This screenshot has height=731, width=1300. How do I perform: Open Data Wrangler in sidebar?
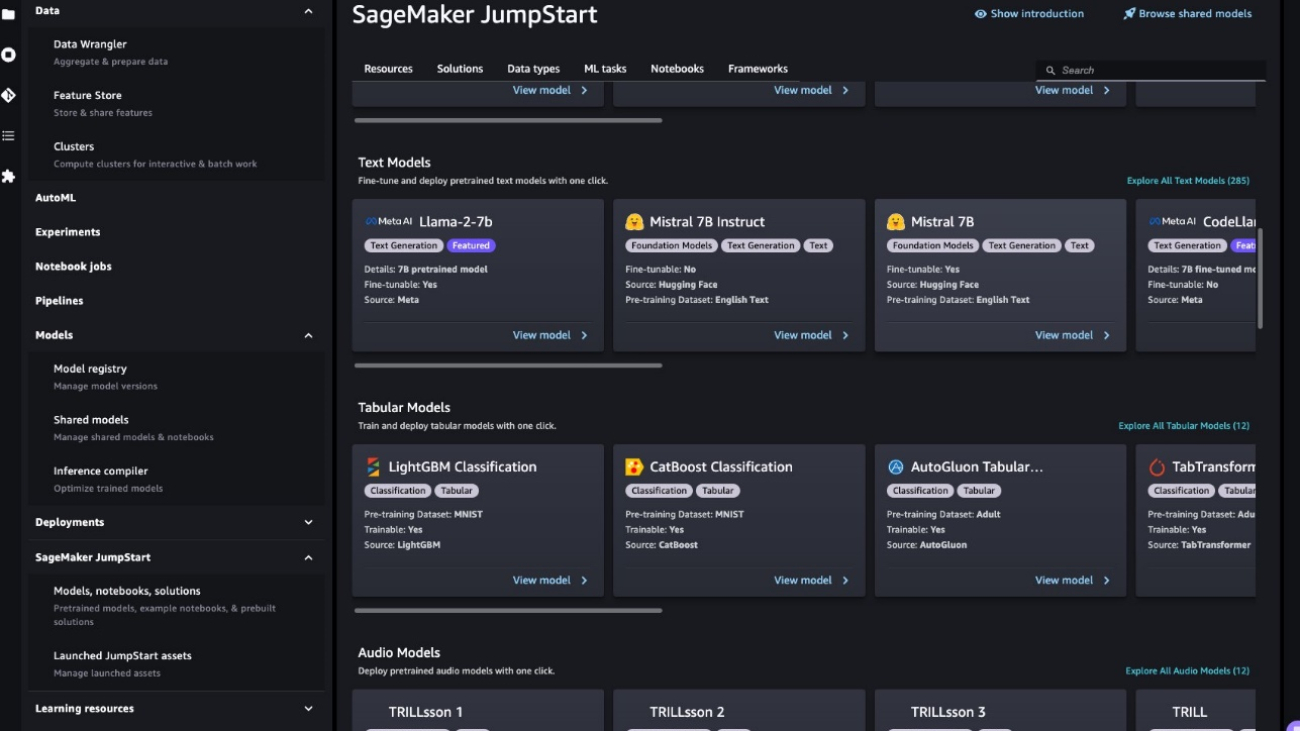click(x=90, y=45)
